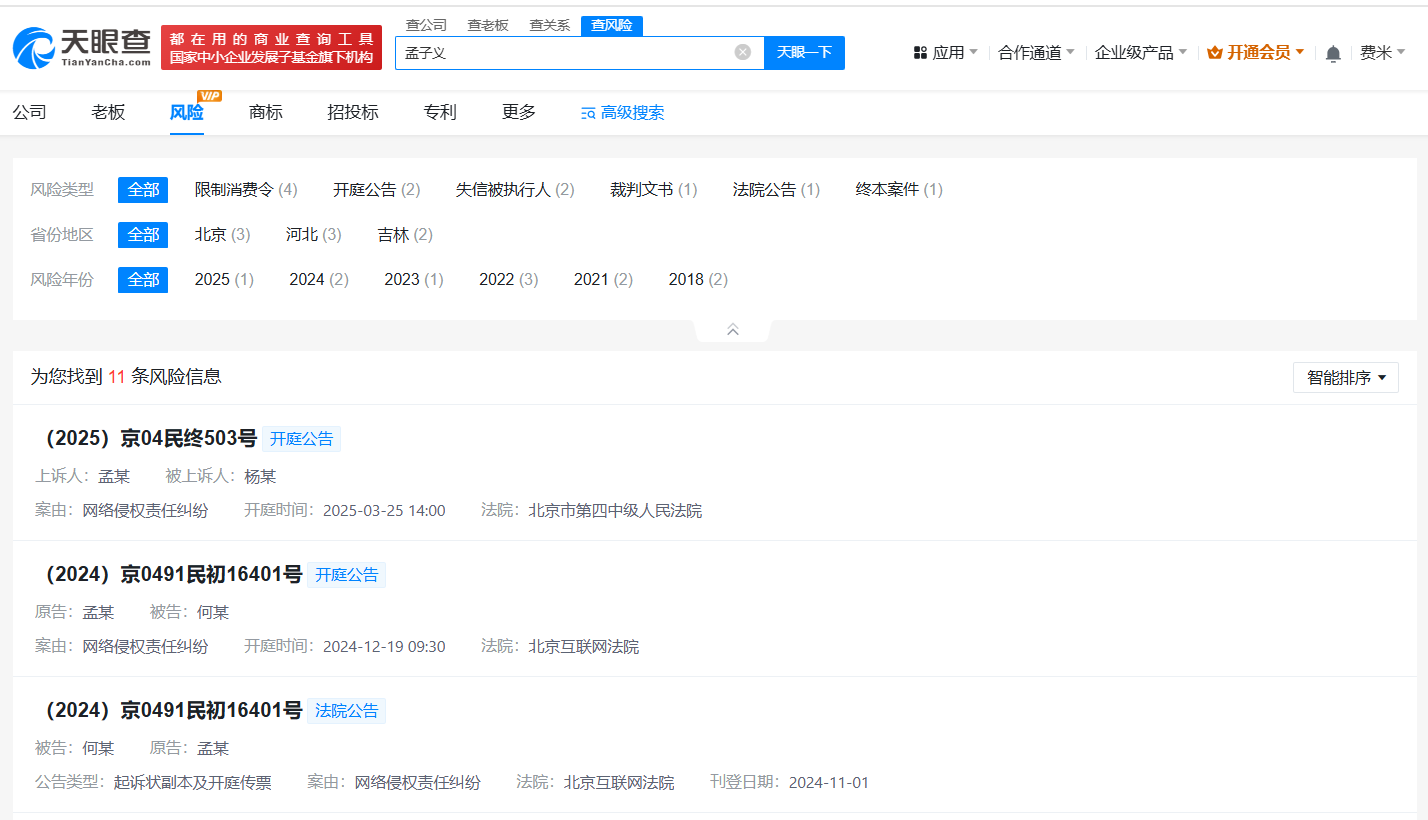Viewport: 1428px width, 820px height.
Task: Click the 天眼一下 search button
Action: pyautogui.click(x=804, y=53)
